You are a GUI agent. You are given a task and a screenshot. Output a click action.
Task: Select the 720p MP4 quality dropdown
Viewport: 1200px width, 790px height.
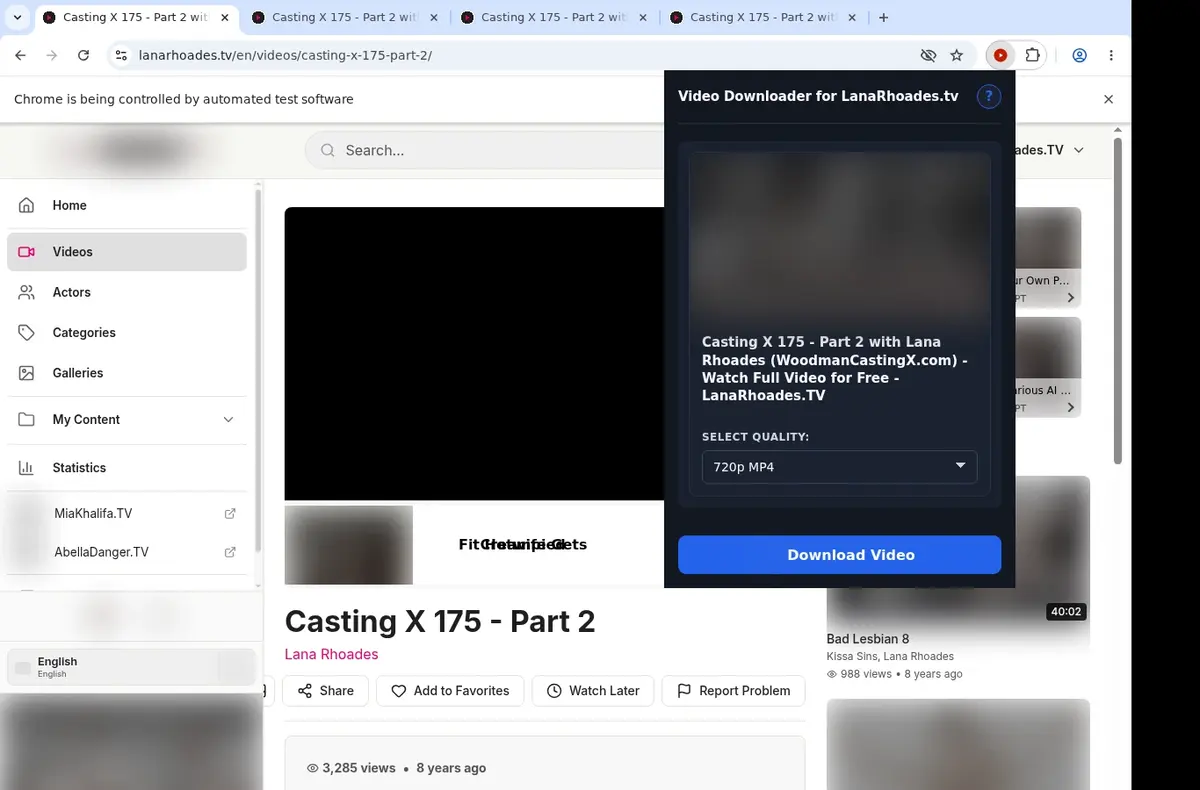coord(839,467)
